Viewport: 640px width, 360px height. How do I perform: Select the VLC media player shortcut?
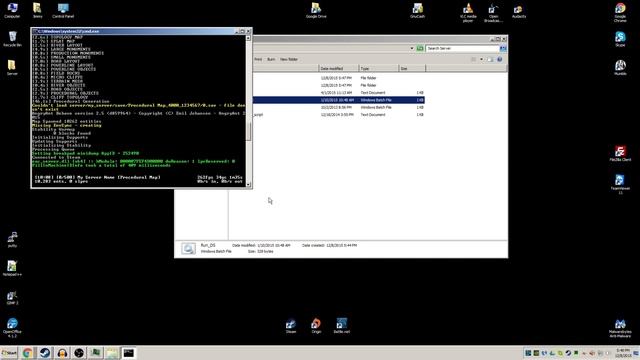click(468, 13)
